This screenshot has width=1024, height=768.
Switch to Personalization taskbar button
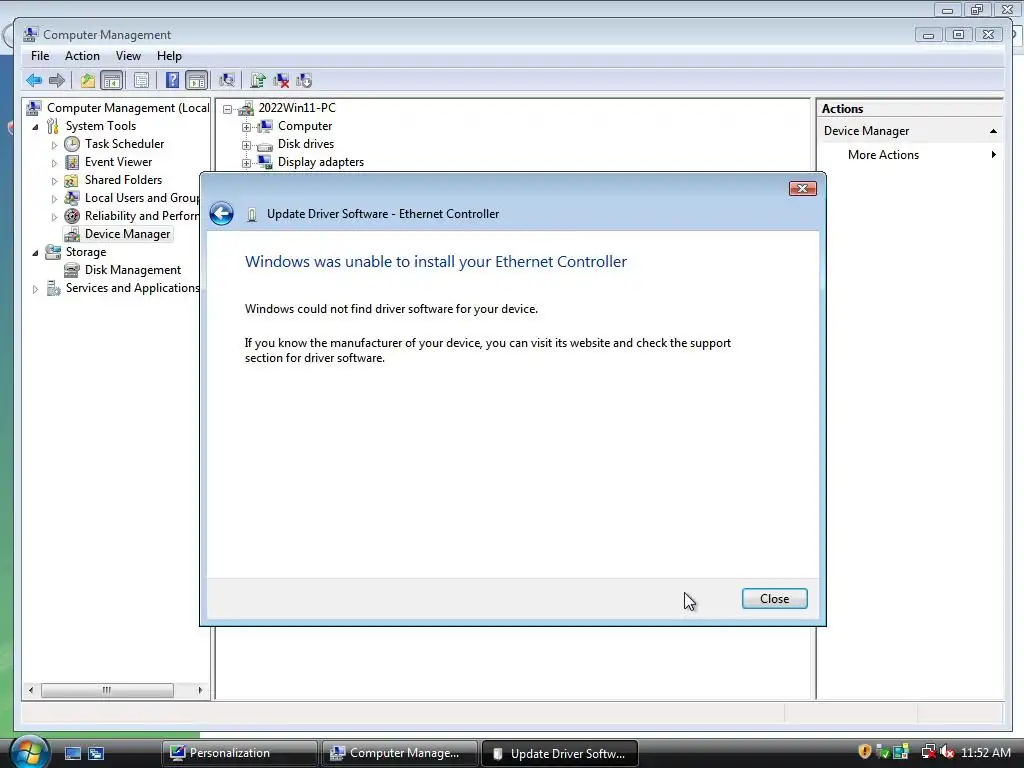240,753
